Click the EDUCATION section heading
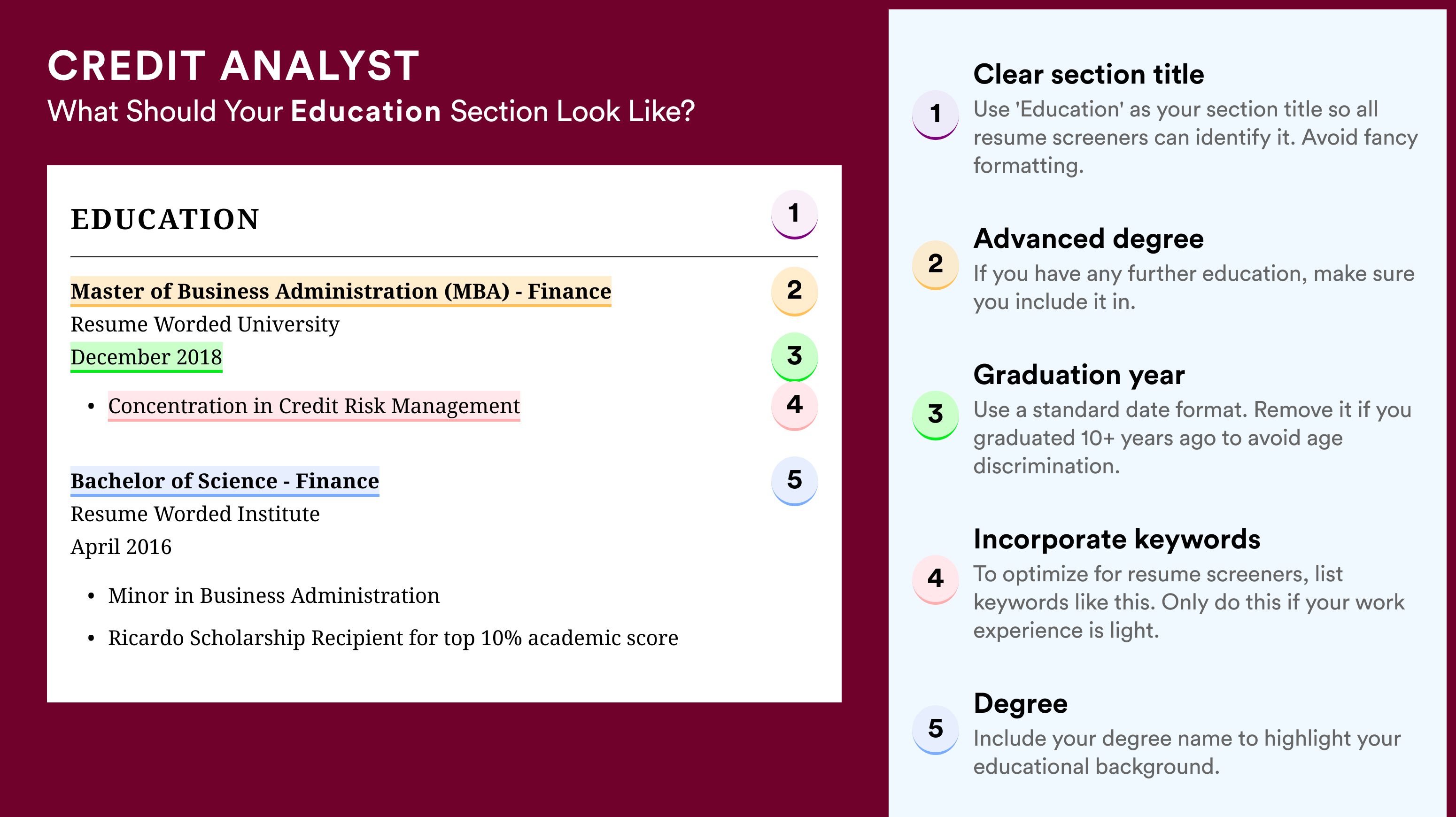The width and height of the screenshot is (1456, 817). 164,219
